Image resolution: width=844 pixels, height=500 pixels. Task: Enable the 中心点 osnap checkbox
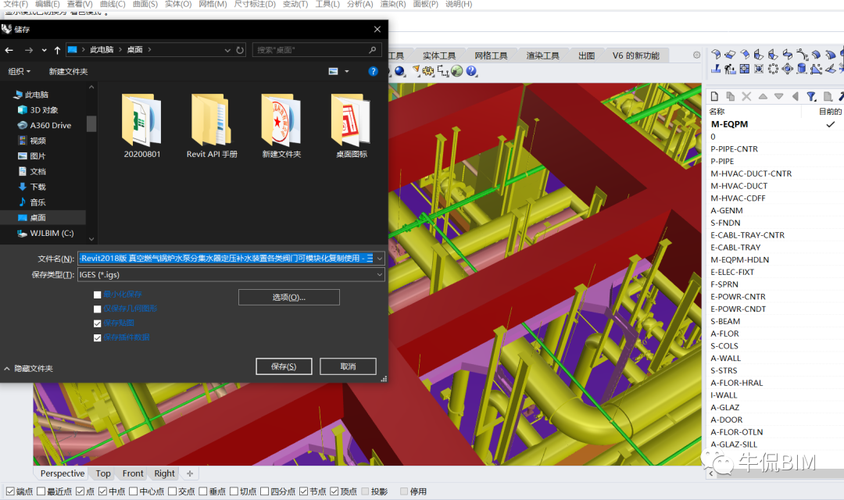click(133, 491)
